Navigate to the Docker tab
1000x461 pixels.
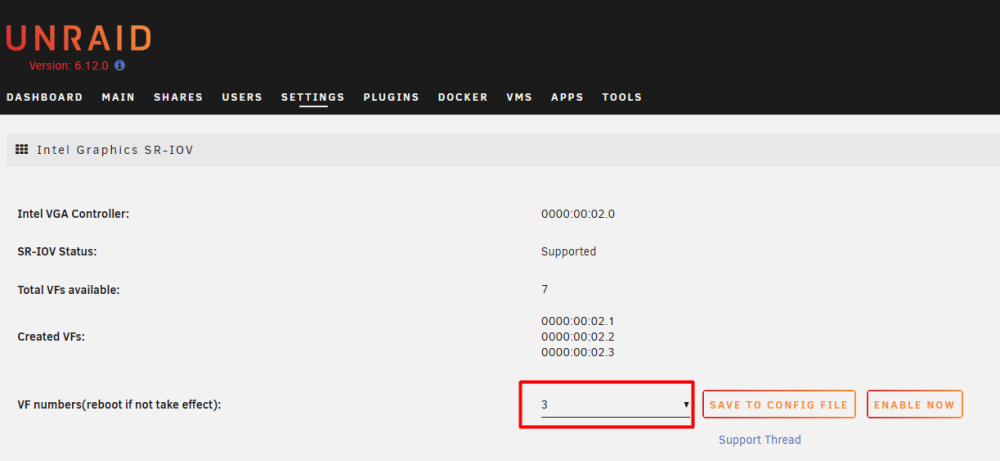(x=462, y=98)
